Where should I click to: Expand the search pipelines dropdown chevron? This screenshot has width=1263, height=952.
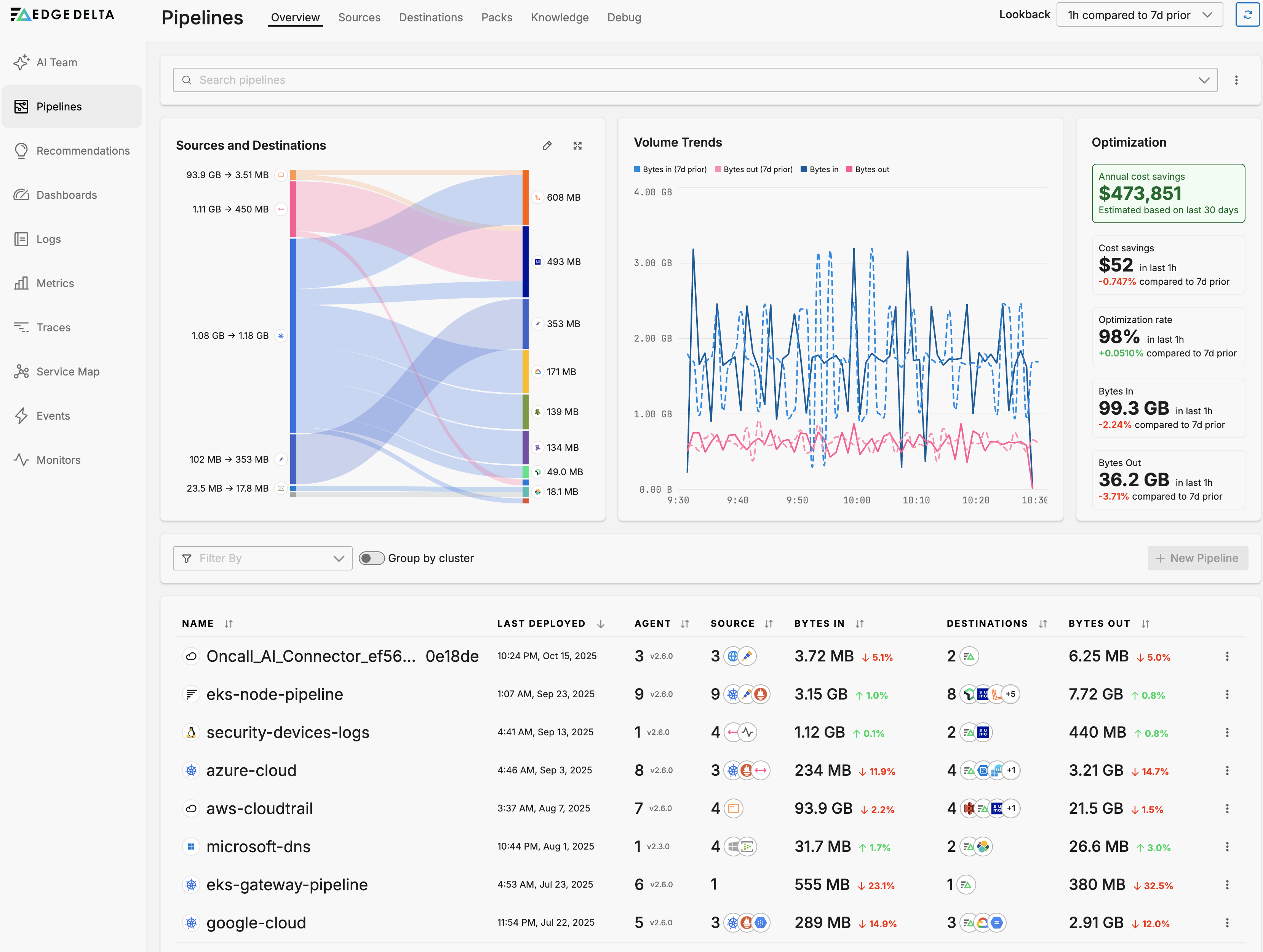pyautogui.click(x=1204, y=80)
